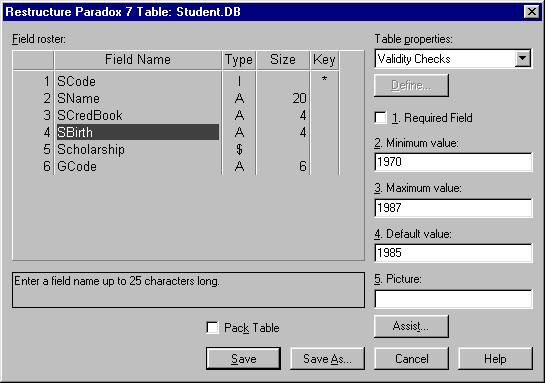Click the Save button
Image resolution: width=545 pixels, height=383 pixels.
243,358
